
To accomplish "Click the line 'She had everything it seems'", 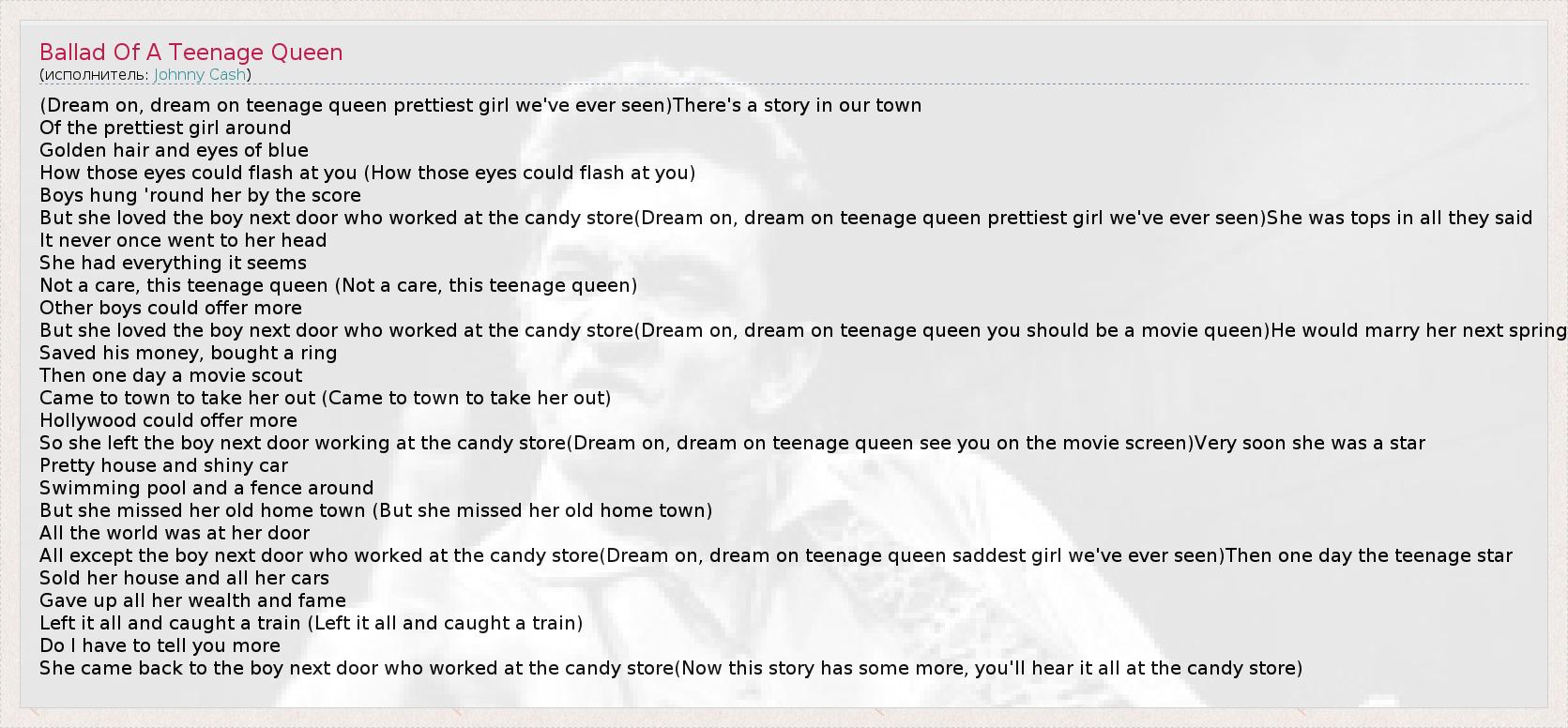I will tap(173, 263).
